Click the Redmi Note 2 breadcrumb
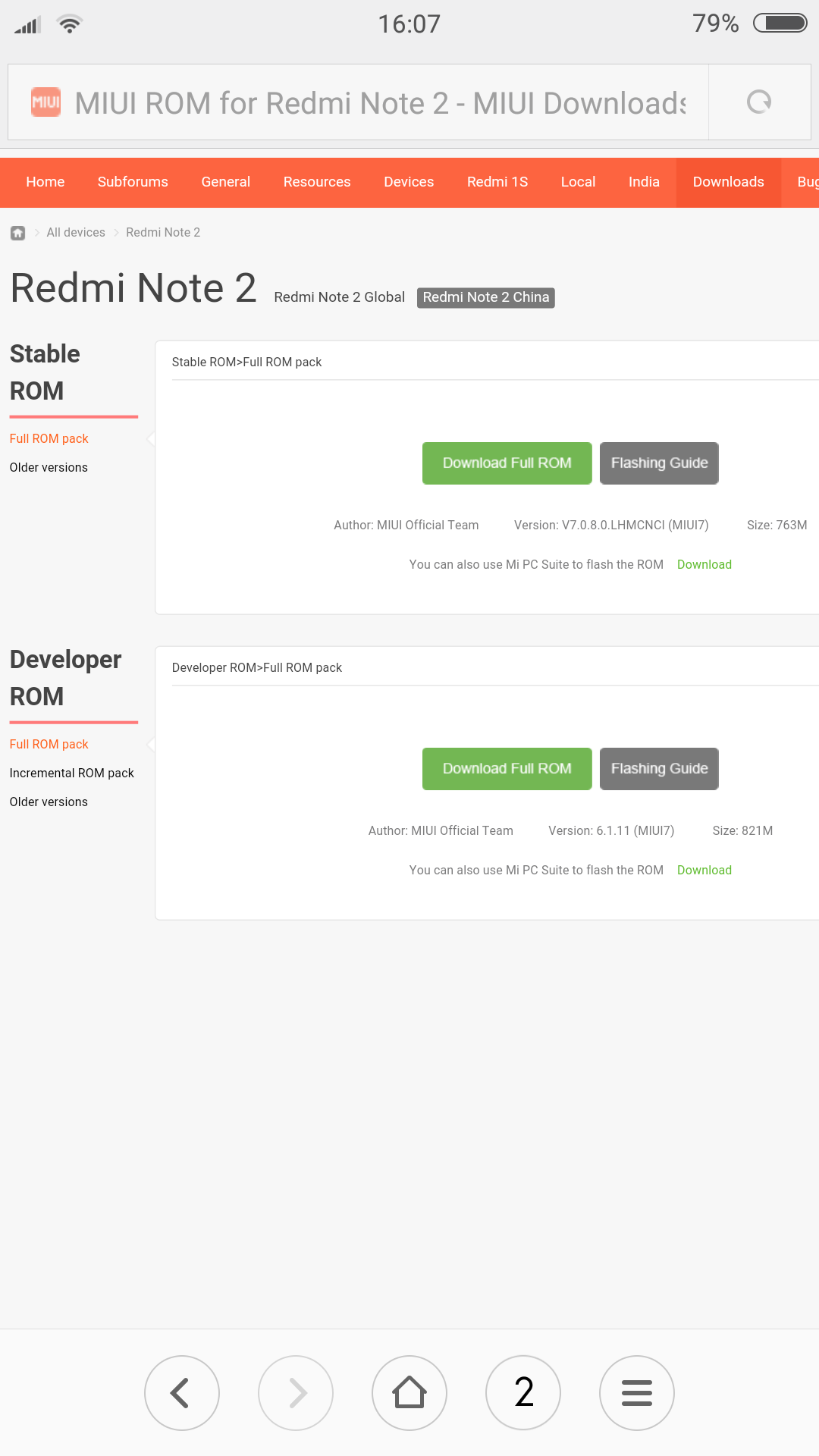 [x=163, y=233]
